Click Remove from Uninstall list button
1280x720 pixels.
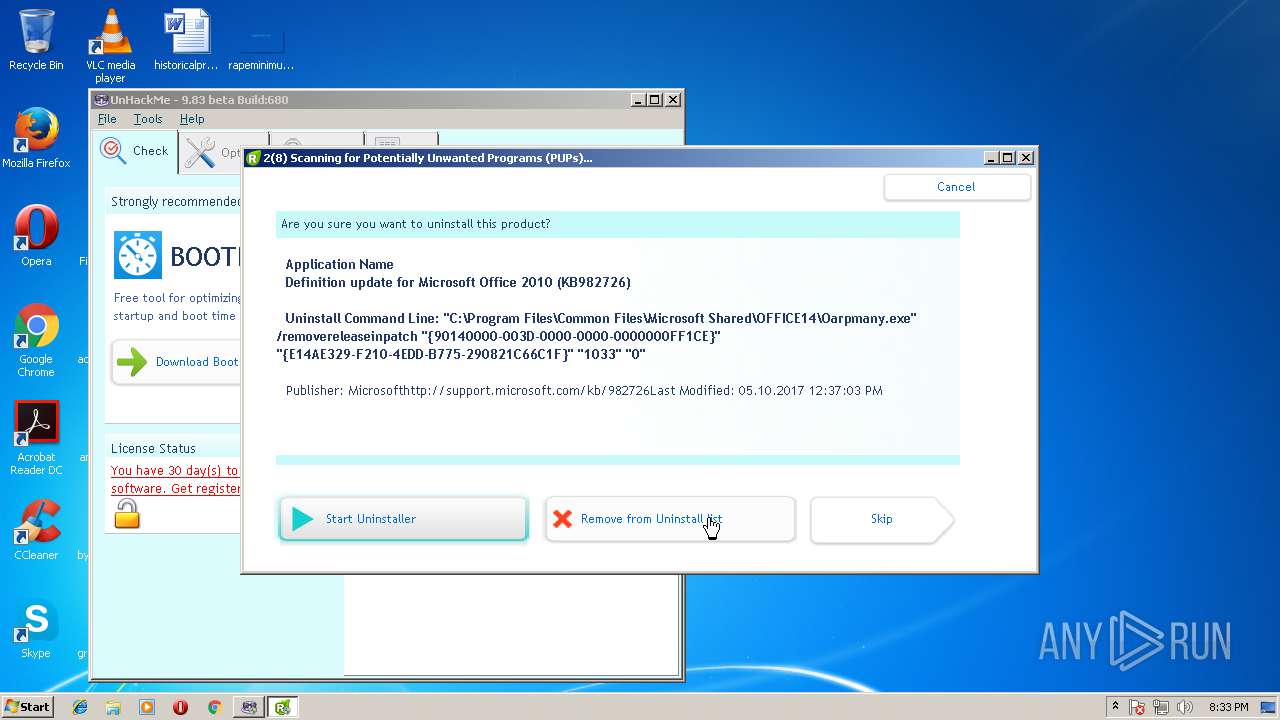pyautogui.click(x=670, y=519)
